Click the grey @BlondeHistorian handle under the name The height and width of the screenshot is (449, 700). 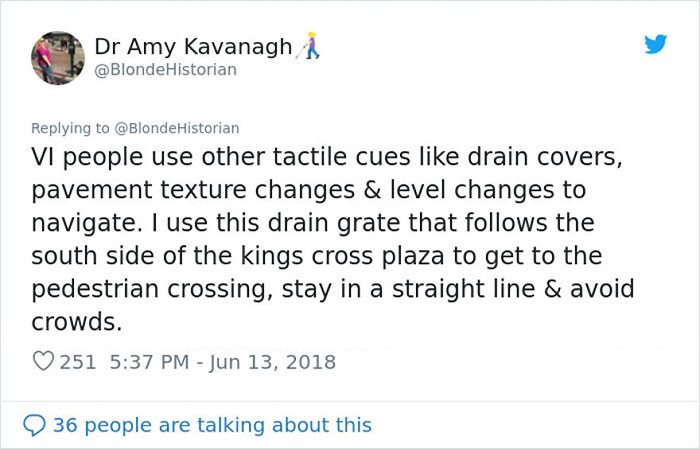pos(165,69)
